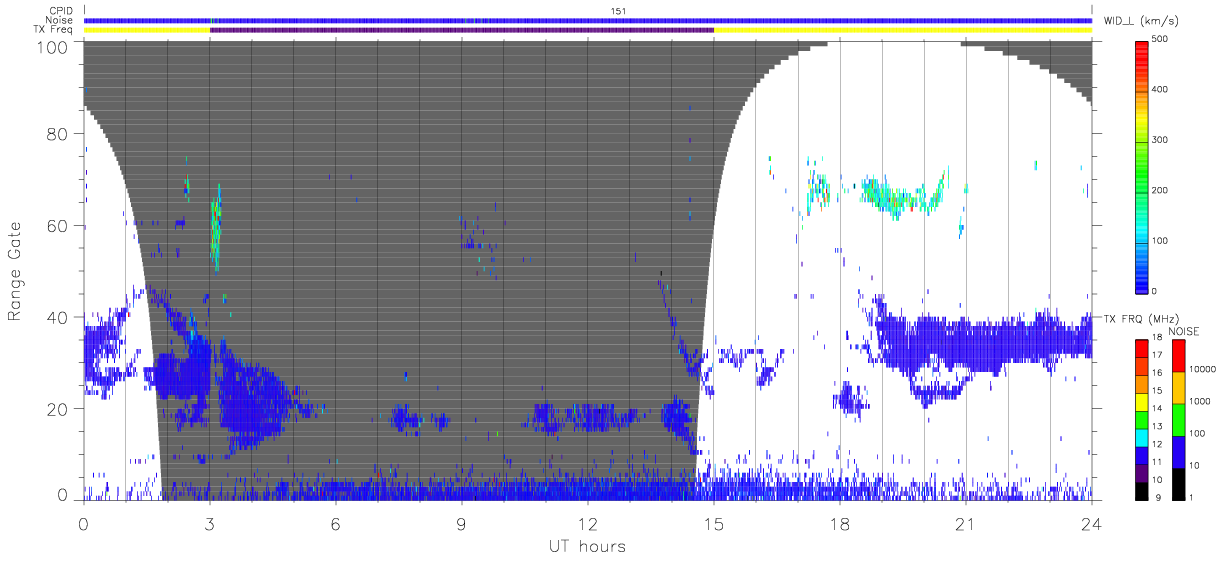Click the purple segment of TX Freq bar
This screenshot has height=567, width=1228.
click(x=462, y=30)
